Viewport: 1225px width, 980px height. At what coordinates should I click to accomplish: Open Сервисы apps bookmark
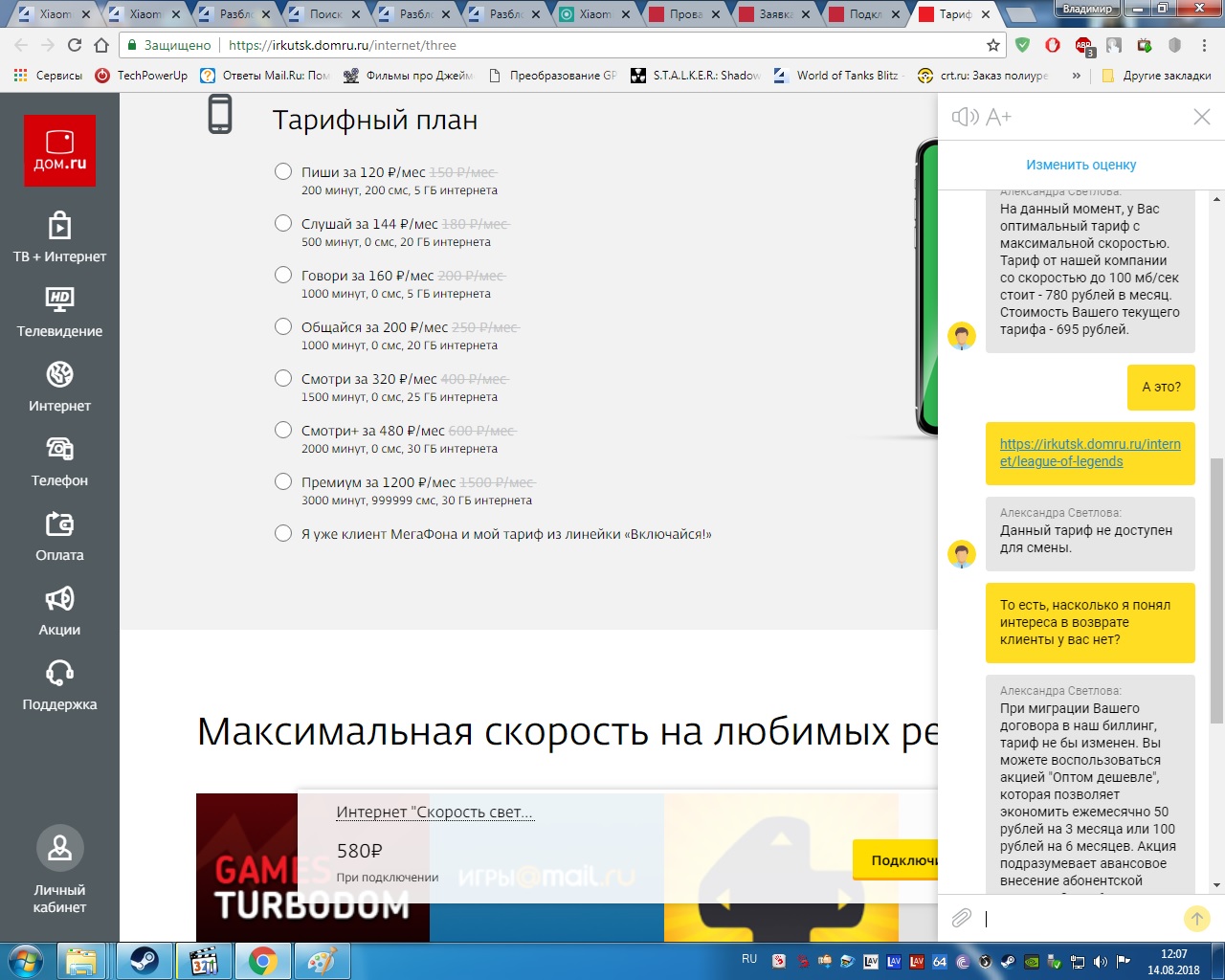coord(48,76)
